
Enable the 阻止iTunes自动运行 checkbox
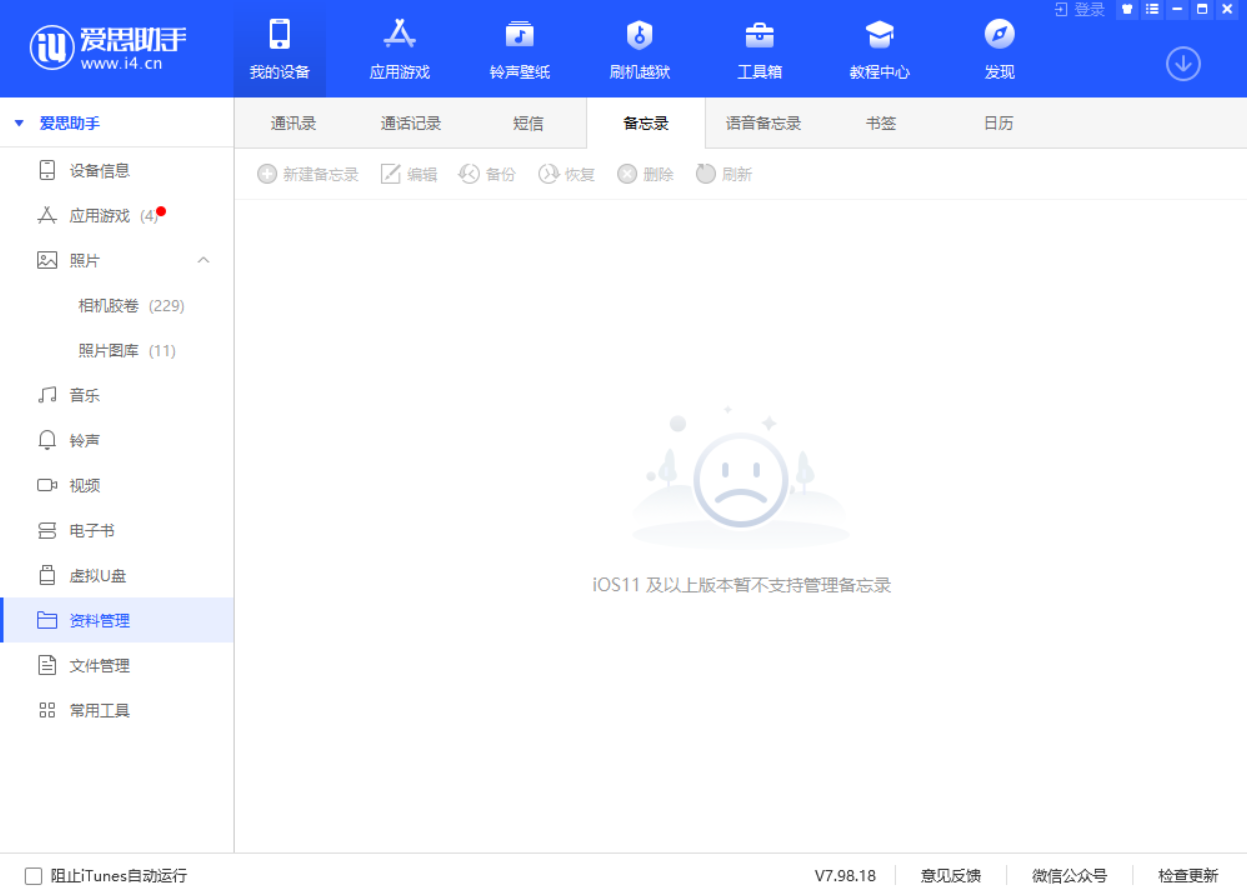[x=31, y=875]
